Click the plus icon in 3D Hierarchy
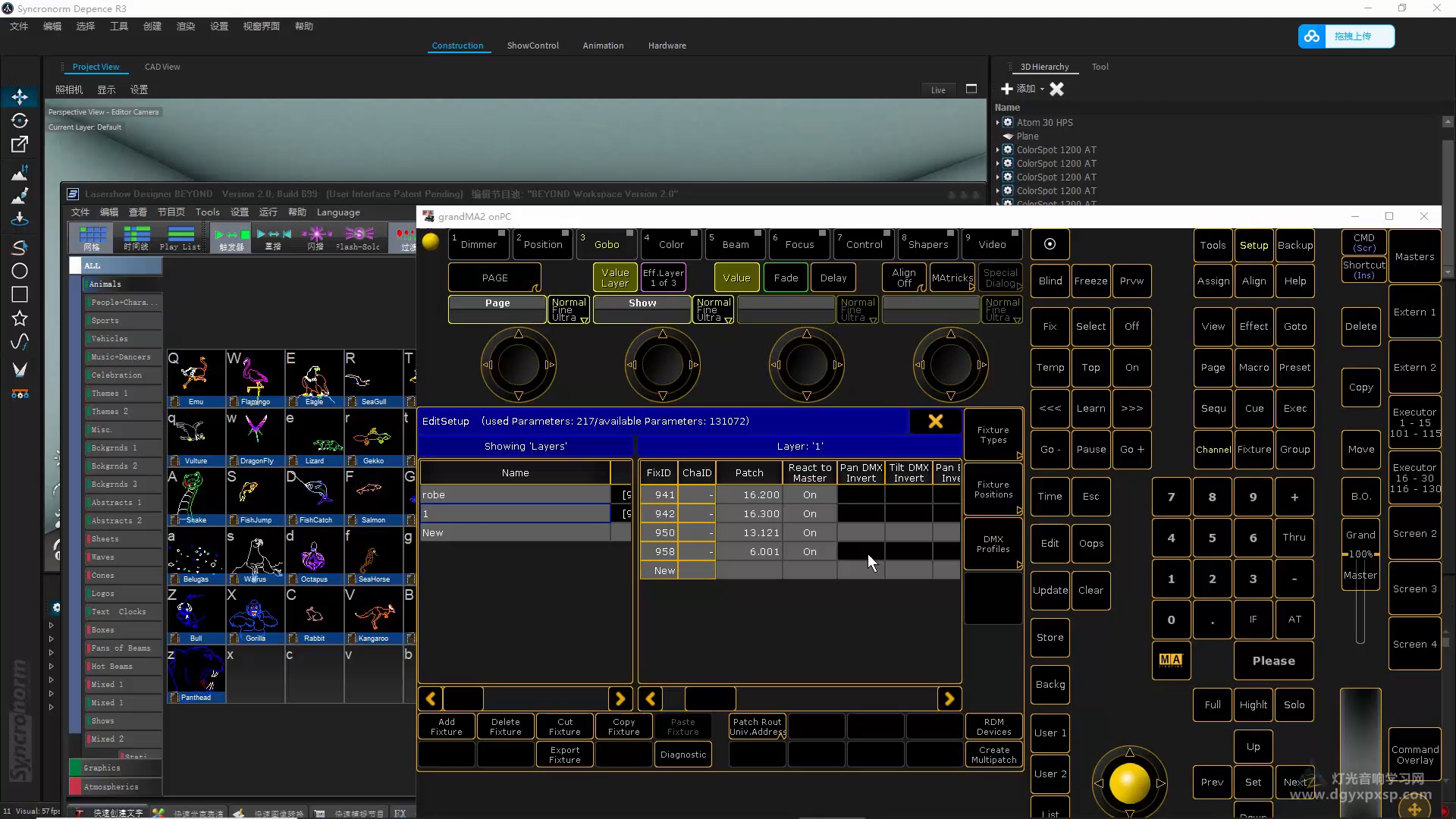The width and height of the screenshot is (1456, 819). click(1007, 89)
